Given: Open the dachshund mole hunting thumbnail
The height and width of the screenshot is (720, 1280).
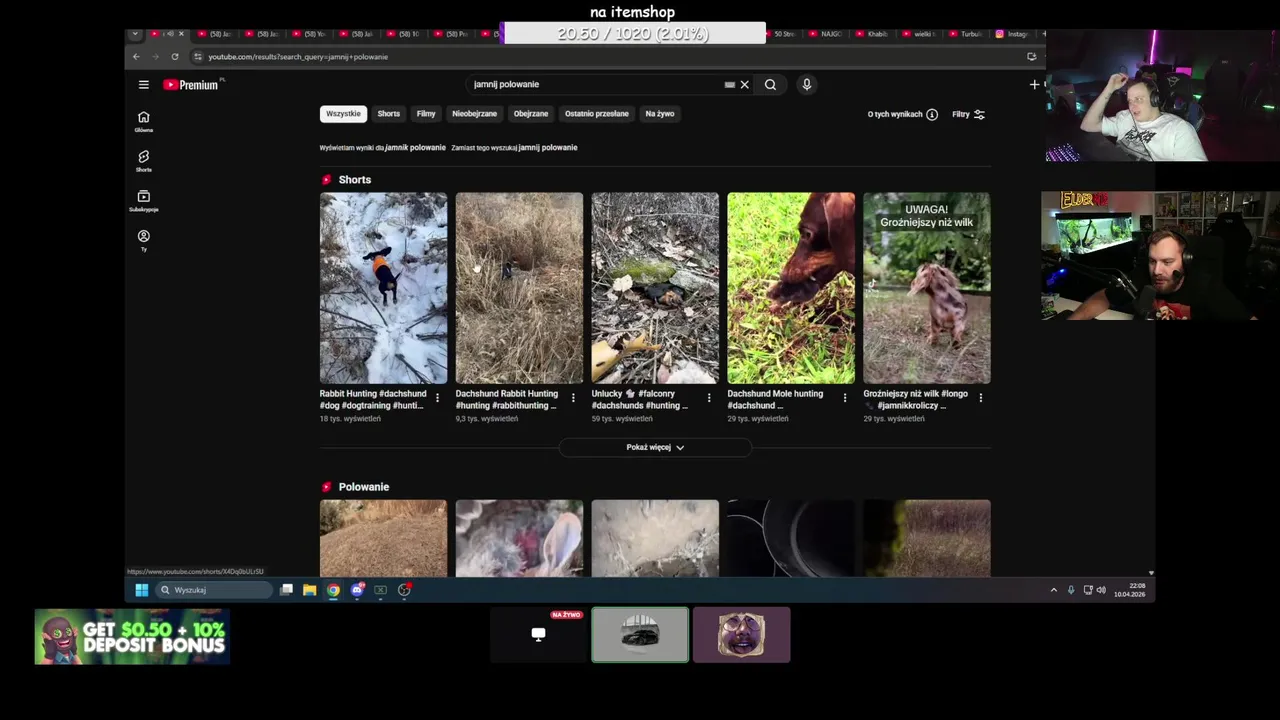Looking at the screenshot, I should 791,288.
